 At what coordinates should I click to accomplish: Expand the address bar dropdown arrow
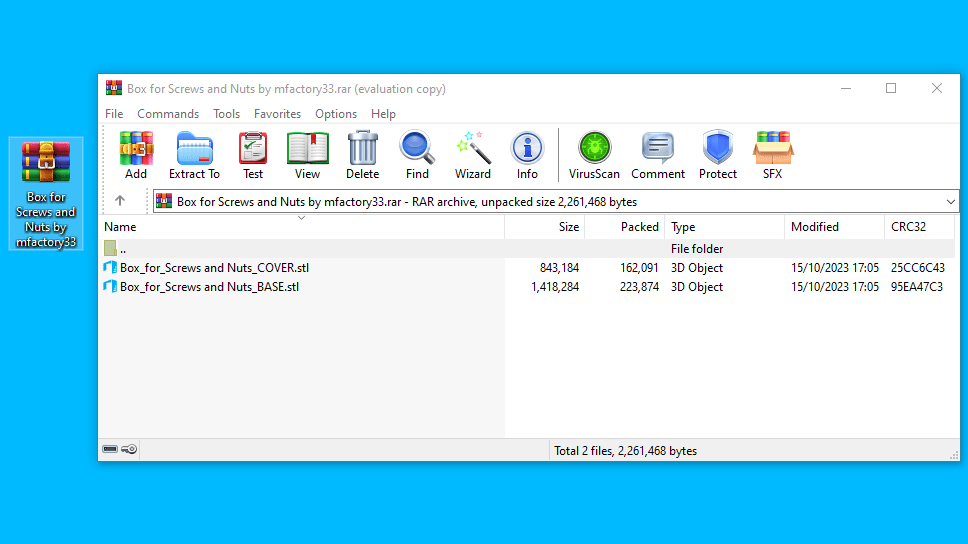pyautogui.click(x=950, y=202)
